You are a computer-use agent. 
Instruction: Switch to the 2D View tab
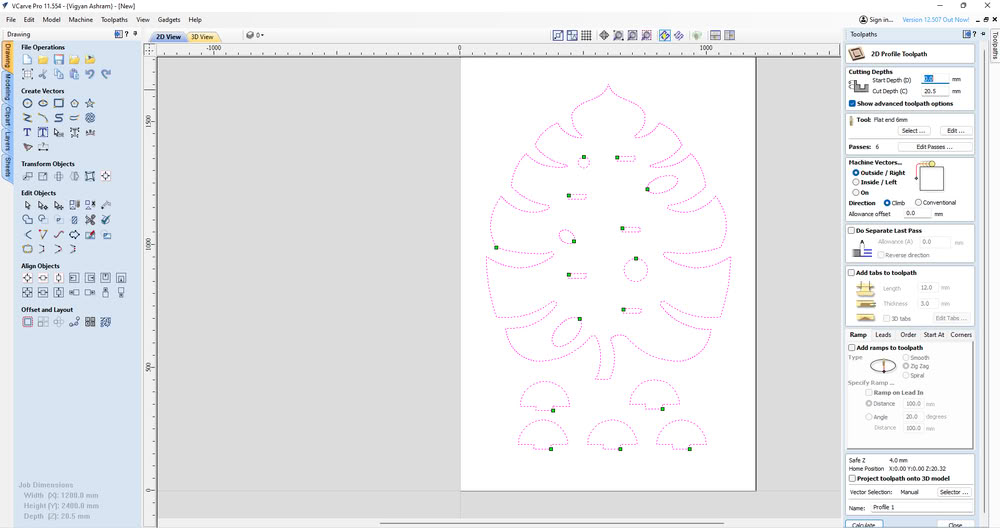(x=168, y=36)
